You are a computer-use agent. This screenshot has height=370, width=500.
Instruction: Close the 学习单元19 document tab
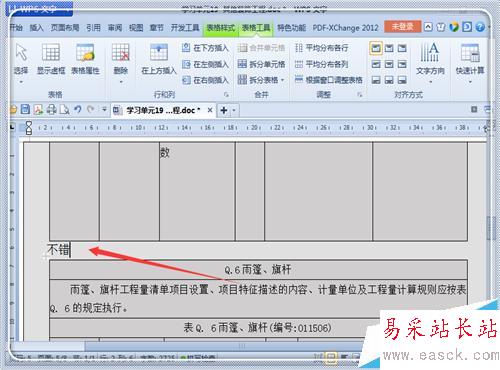[210, 110]
